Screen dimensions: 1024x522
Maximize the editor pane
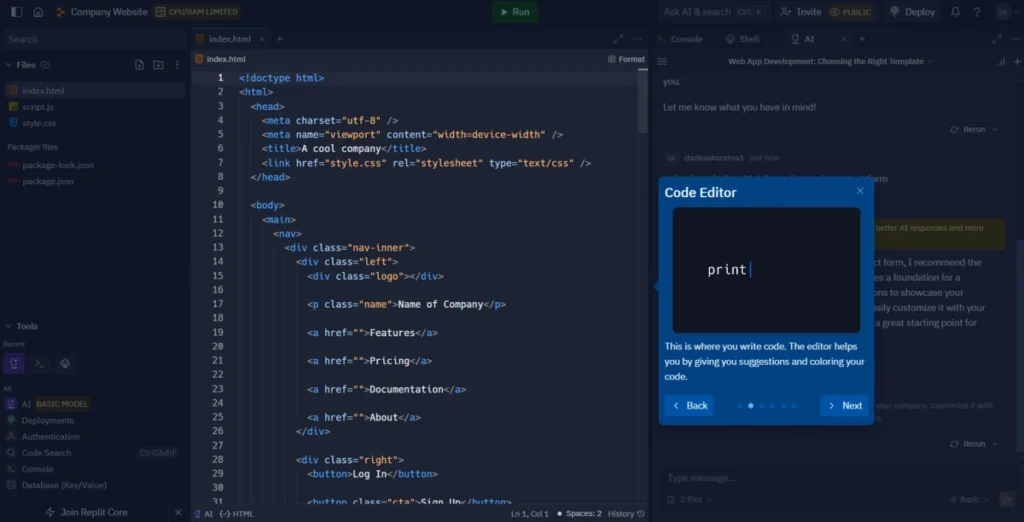[x=618, y=39]
